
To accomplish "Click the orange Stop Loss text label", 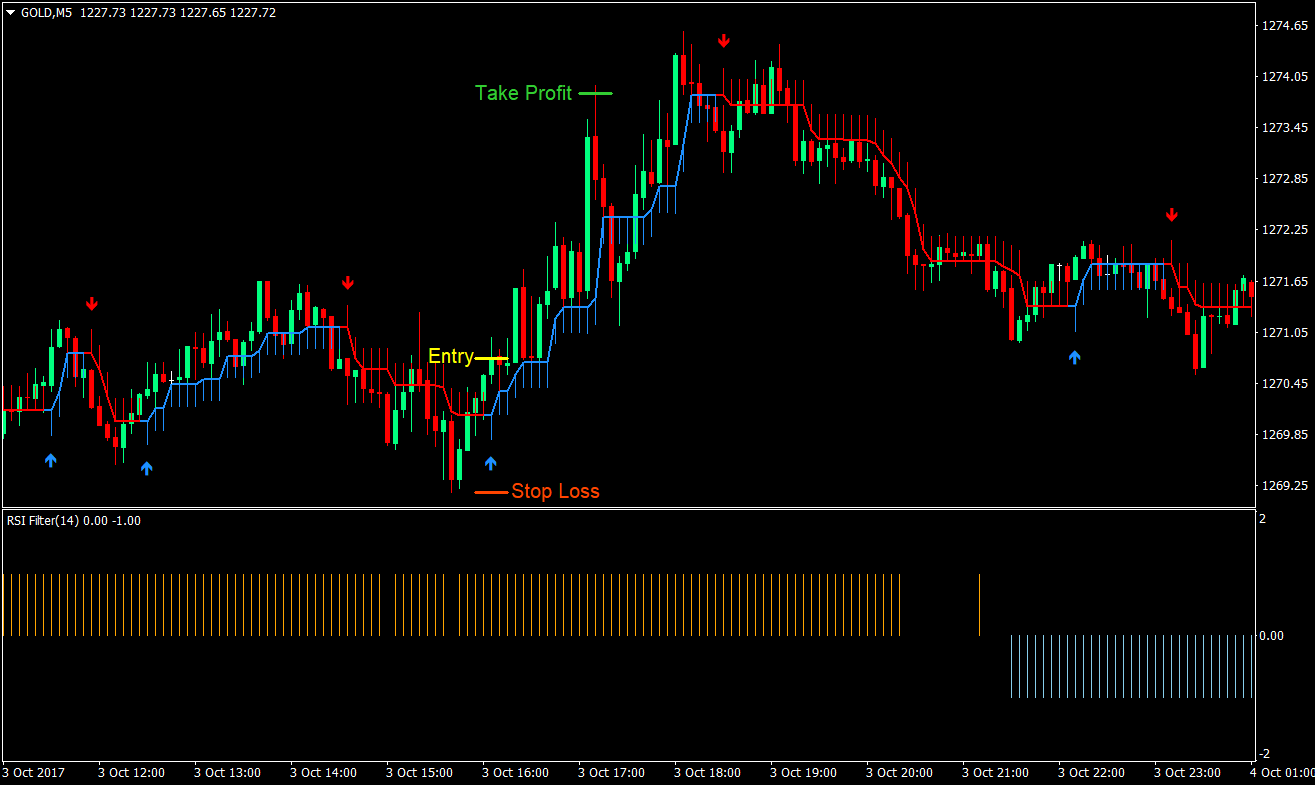I will [555, 491].
